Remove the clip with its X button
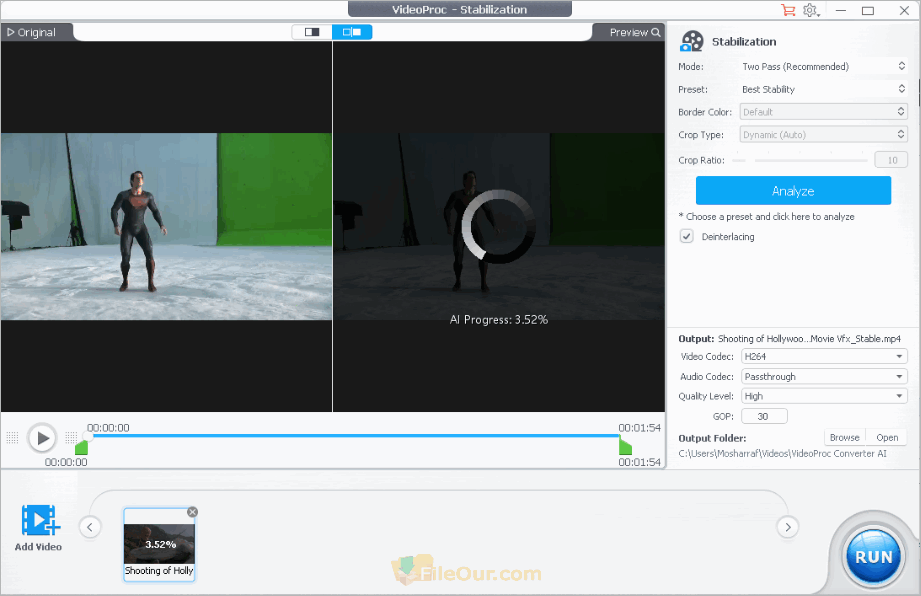Screen dimensions: 921x596 point(192,512)
